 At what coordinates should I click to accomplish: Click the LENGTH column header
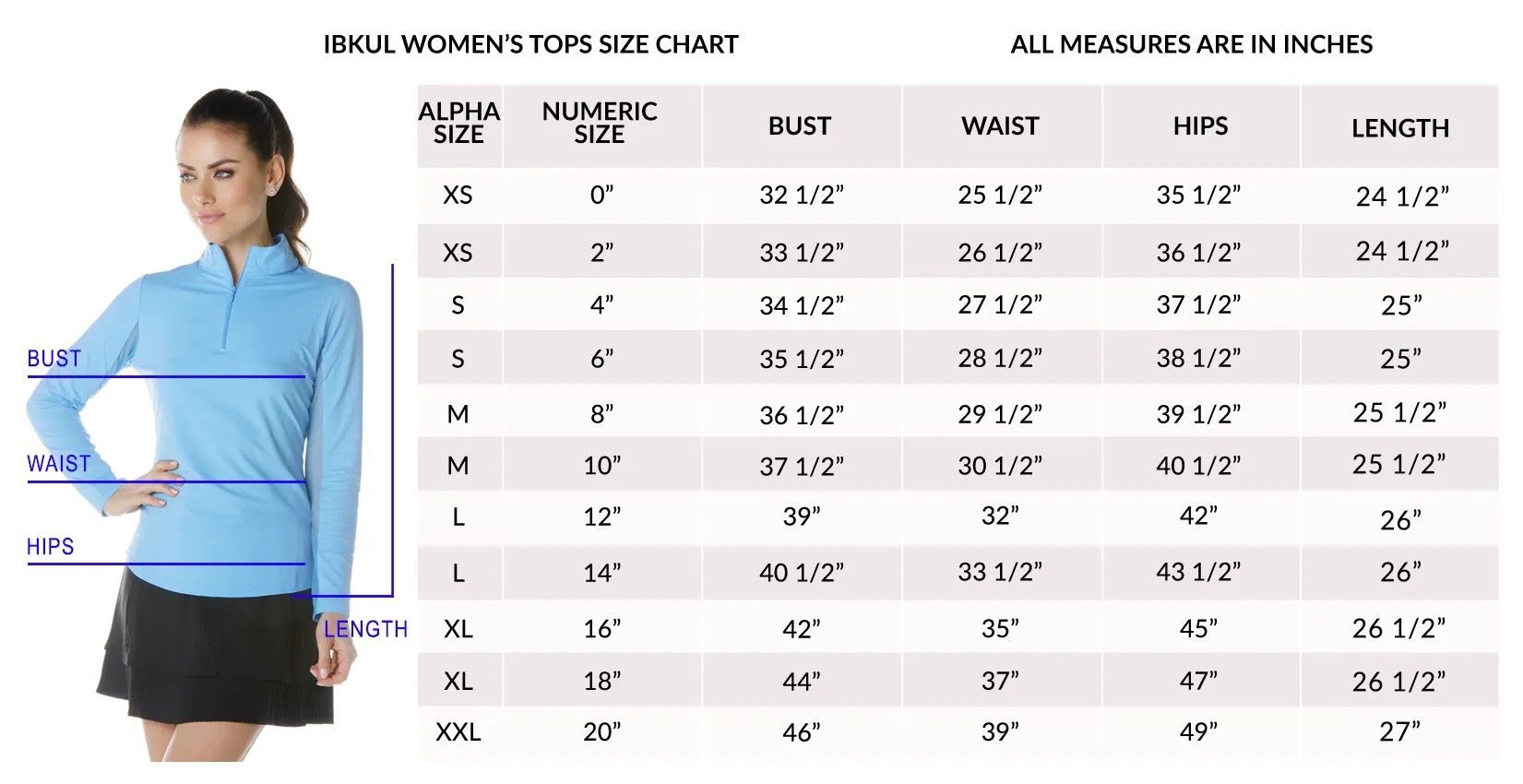[1400, 128]
